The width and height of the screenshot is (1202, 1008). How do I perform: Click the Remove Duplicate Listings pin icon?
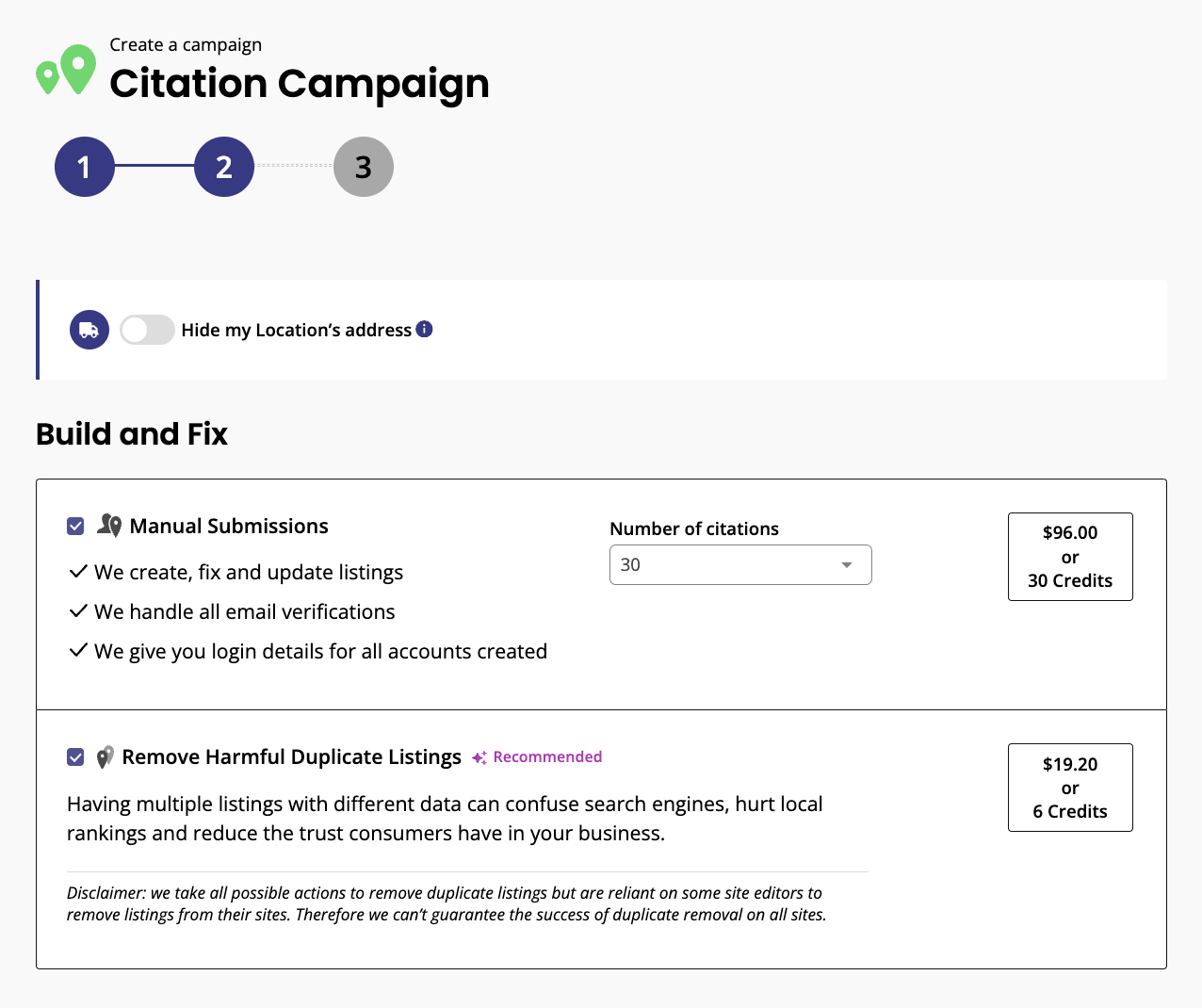point(105,757)
